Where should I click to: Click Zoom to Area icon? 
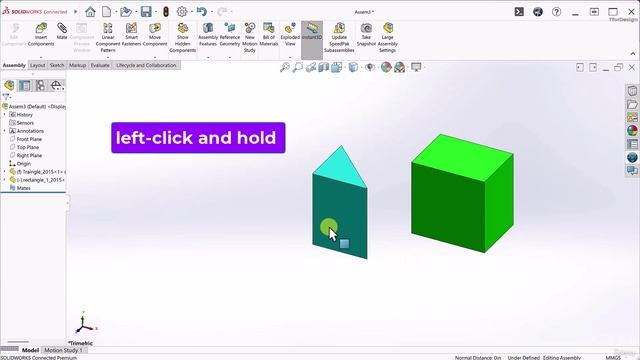pos(298,67)
